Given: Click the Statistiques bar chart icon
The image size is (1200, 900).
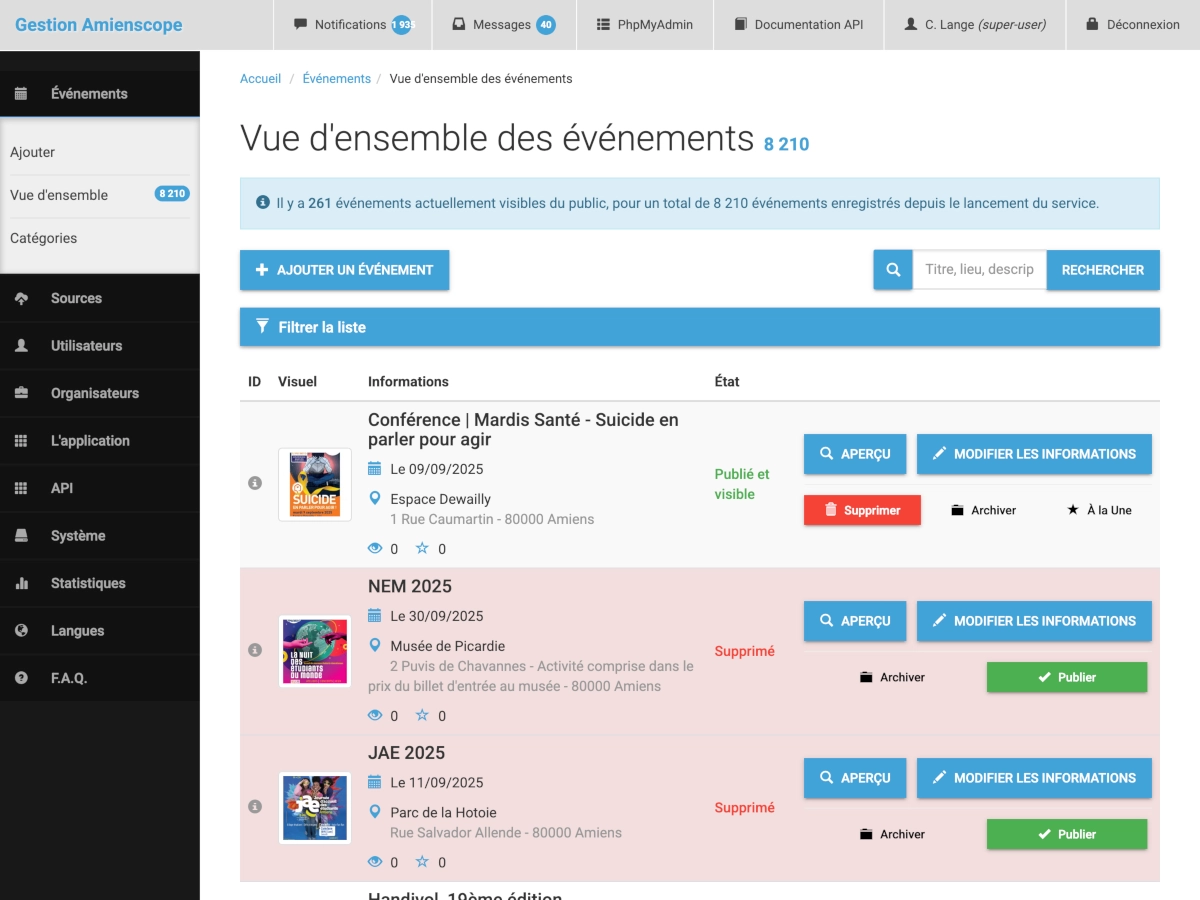Looking at the screenshot, I should coord(21,583).
